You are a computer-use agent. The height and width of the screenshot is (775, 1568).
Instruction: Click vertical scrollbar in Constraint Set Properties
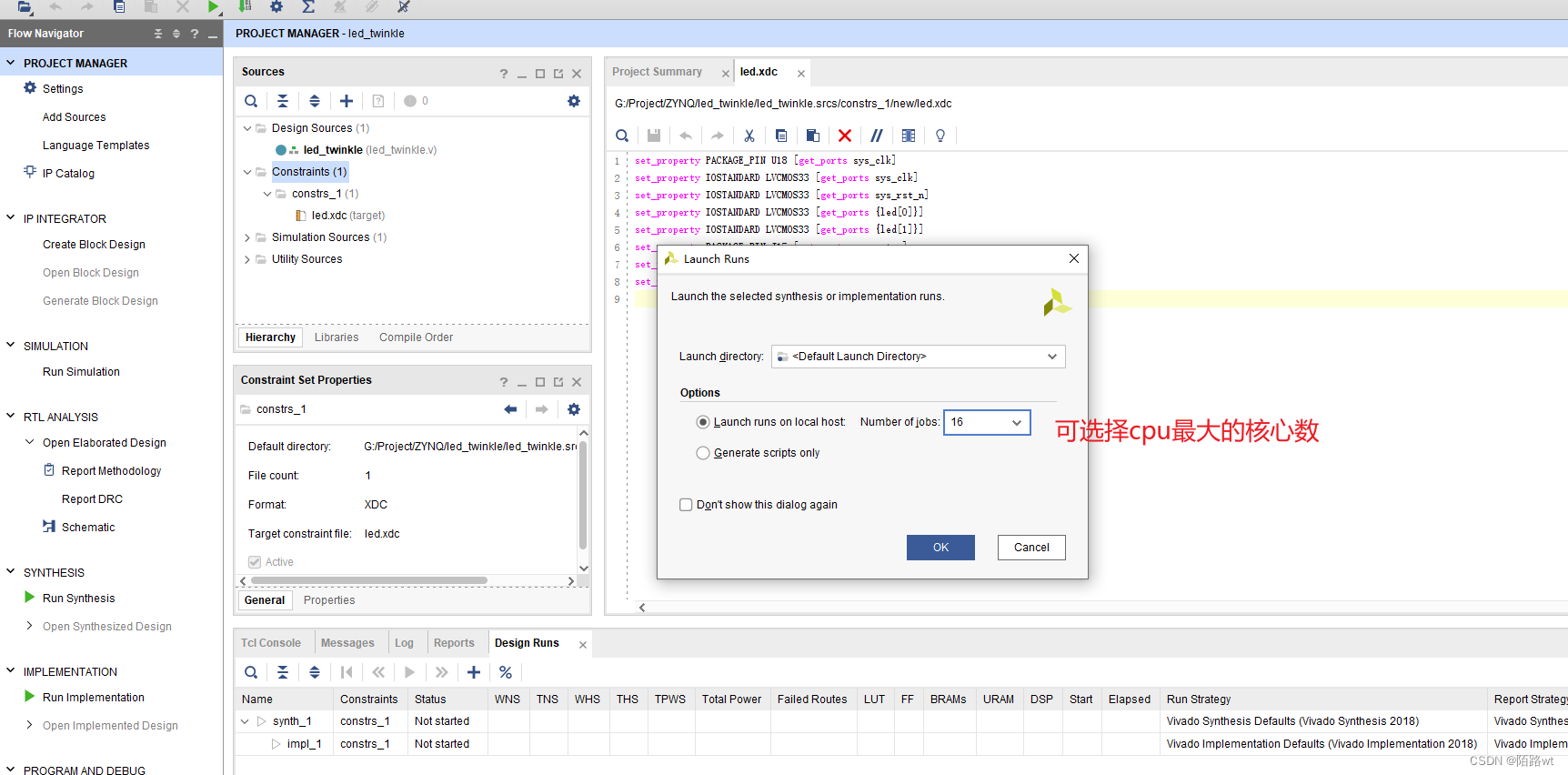click(x=583, y=496)
